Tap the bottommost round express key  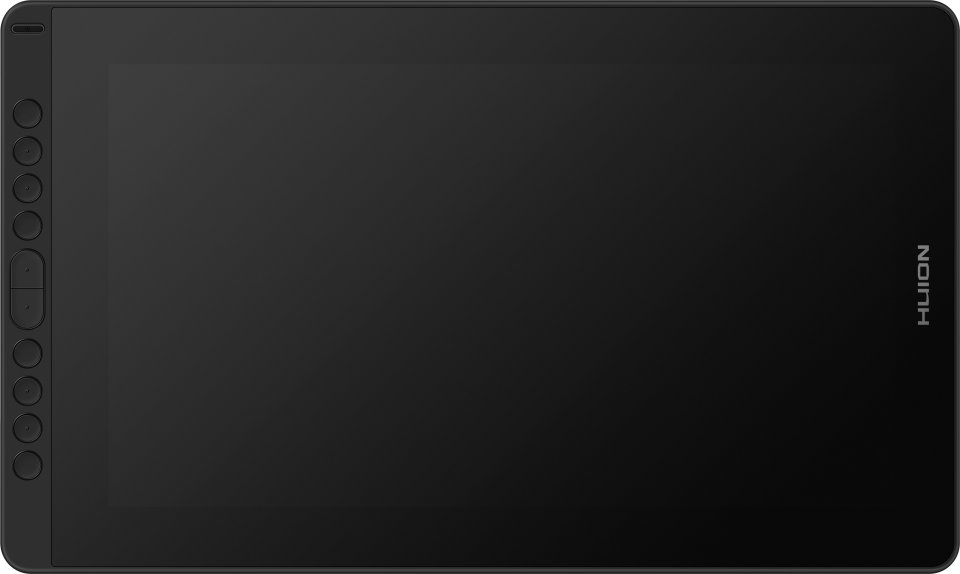coord(28,466)
